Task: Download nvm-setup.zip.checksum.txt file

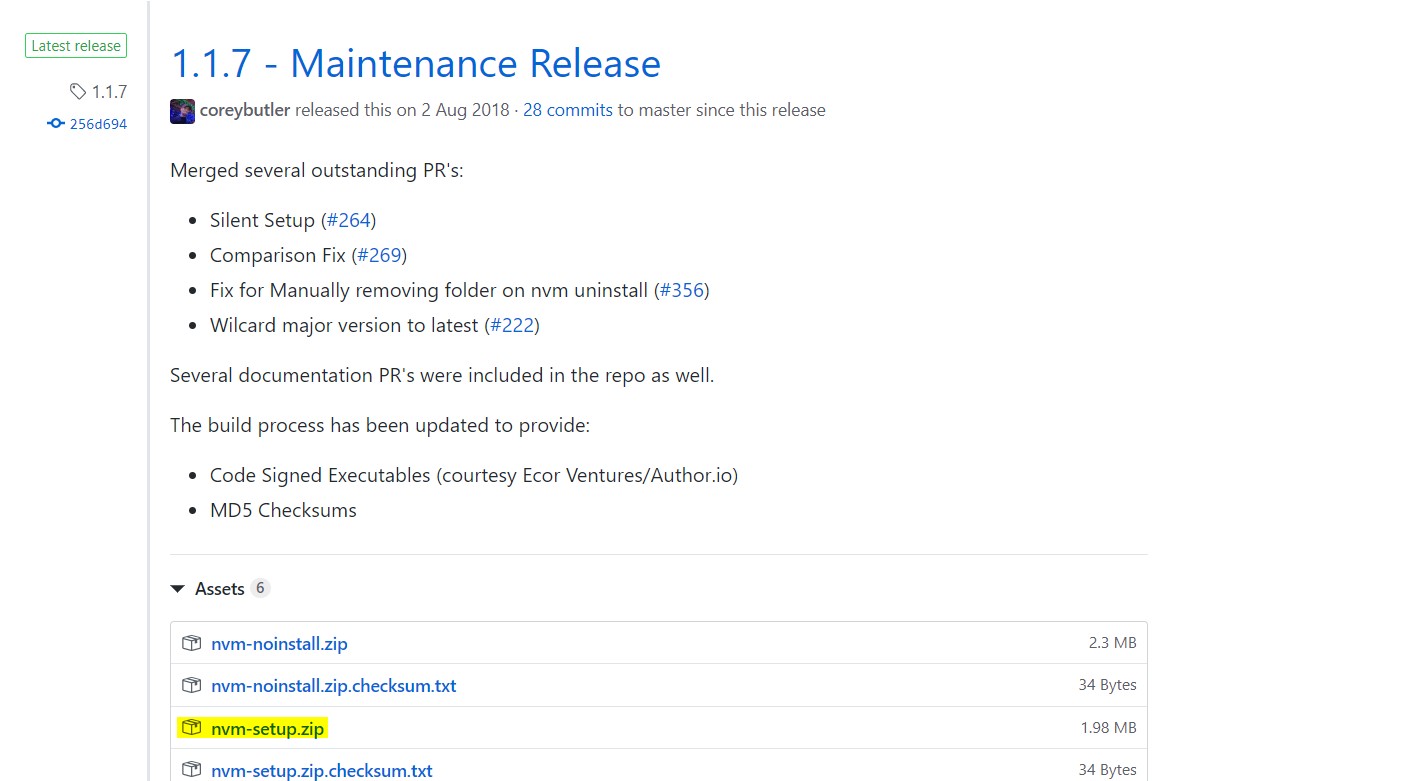Action: tap(322, 771)
